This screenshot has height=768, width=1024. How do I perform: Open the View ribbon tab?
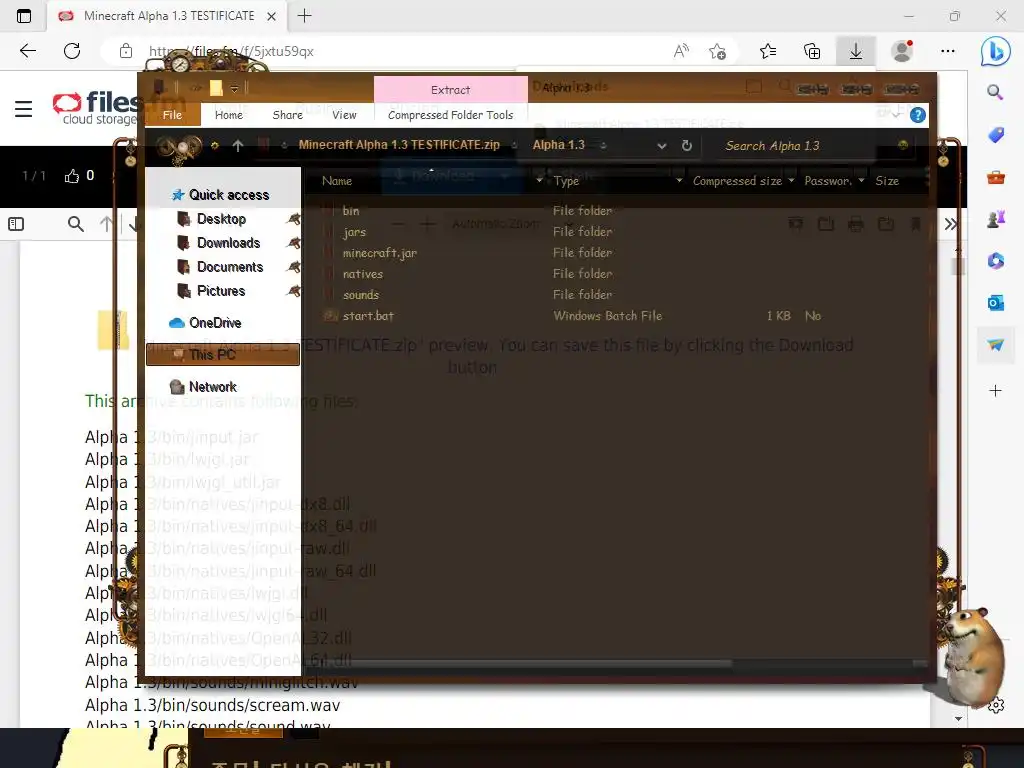tap(344, 115)
